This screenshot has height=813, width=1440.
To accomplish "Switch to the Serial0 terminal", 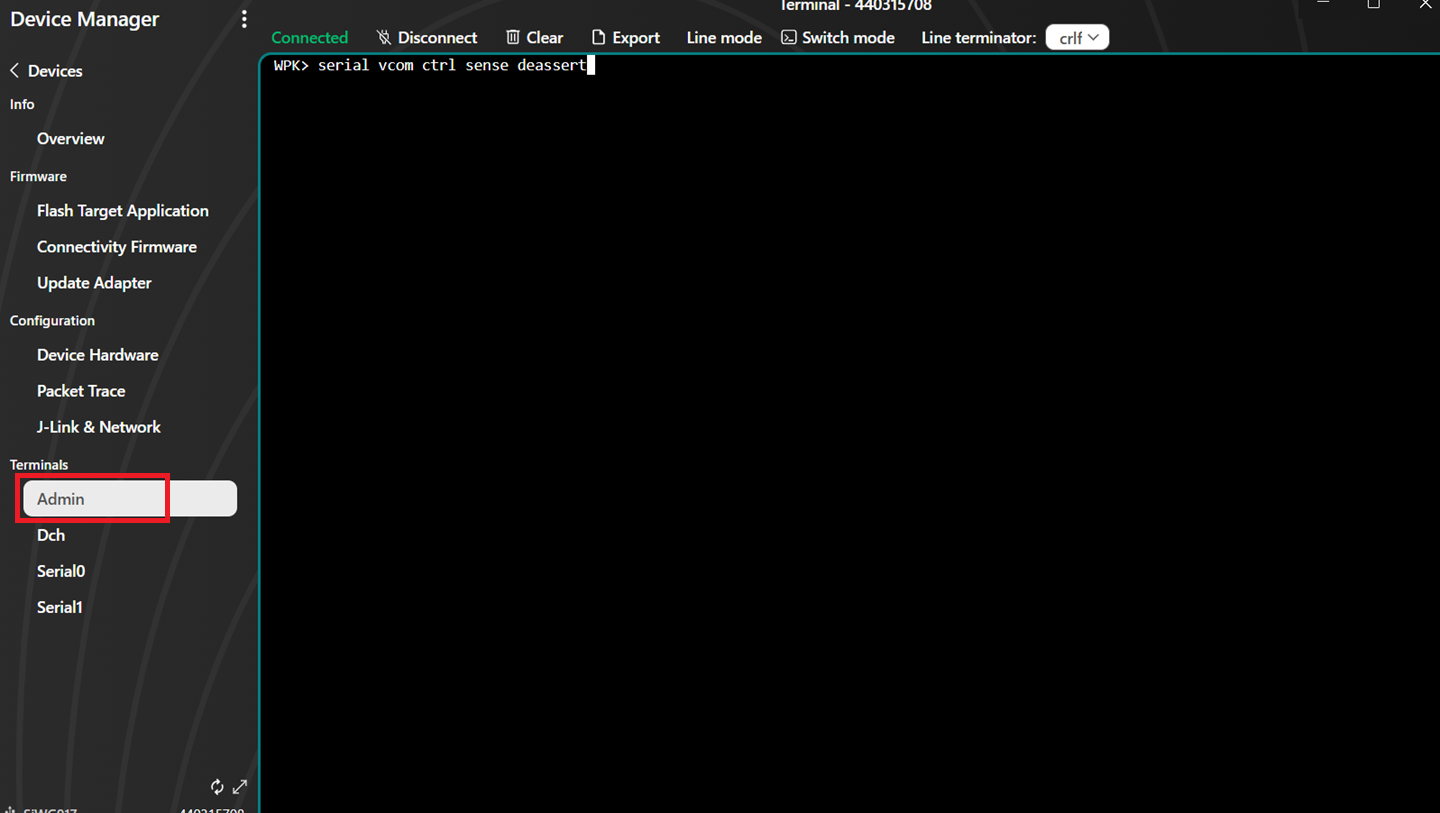I will pyautogui.click(x=61, y=571).
